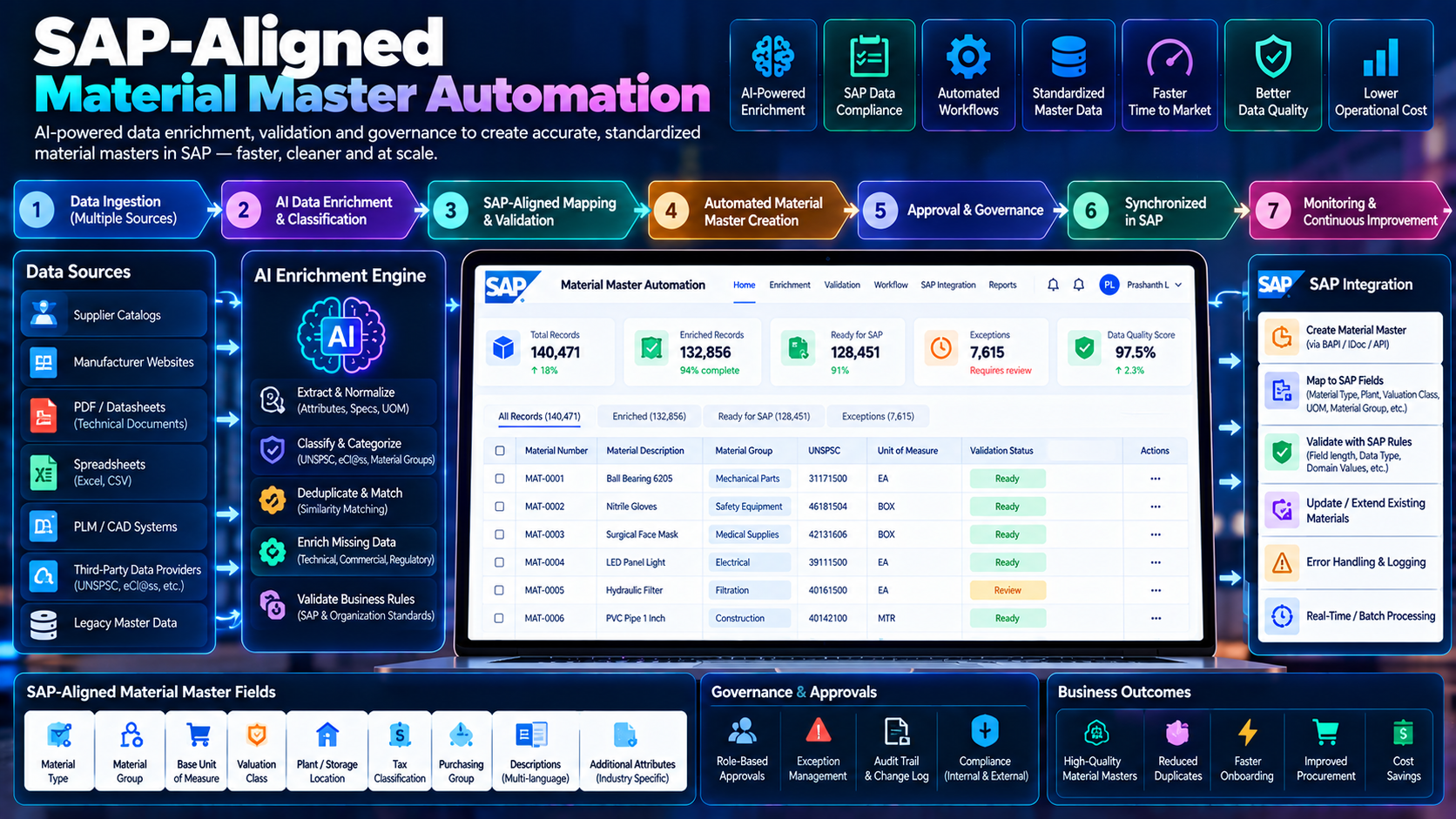This screenshot has width=1456, height=819.
Task: Toggle the select-all checkbox in table header
Action: coord(500,451)
